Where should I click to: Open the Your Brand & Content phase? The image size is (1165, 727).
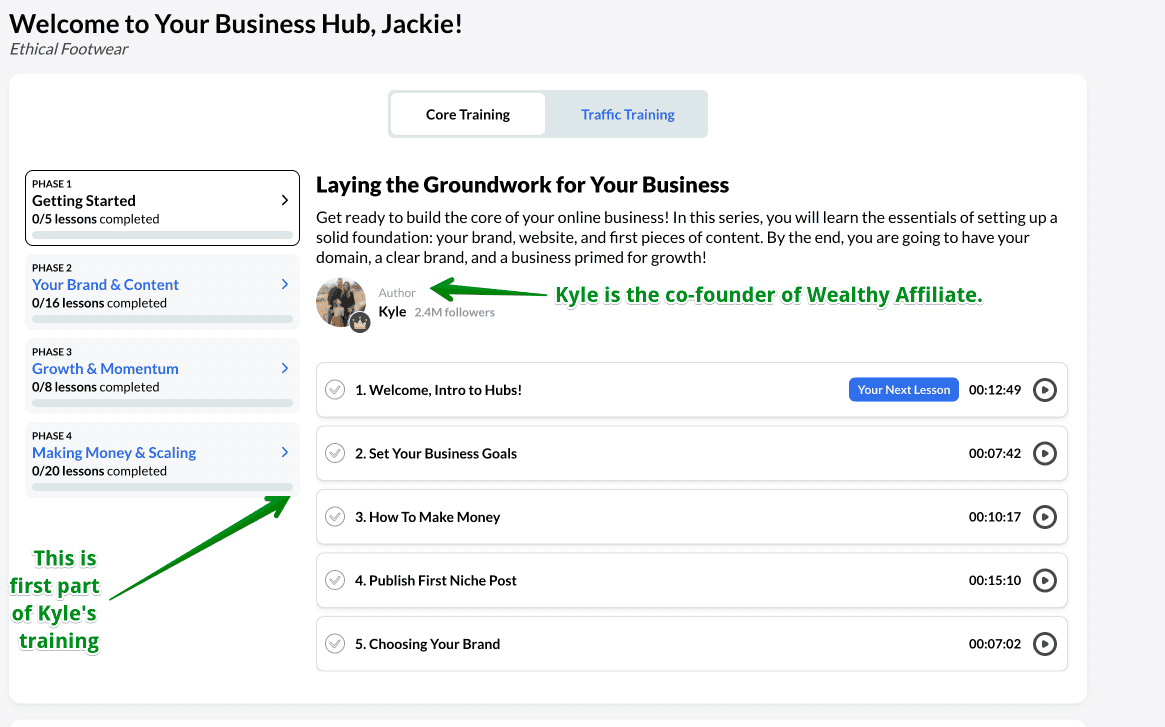tap(106, 285)
